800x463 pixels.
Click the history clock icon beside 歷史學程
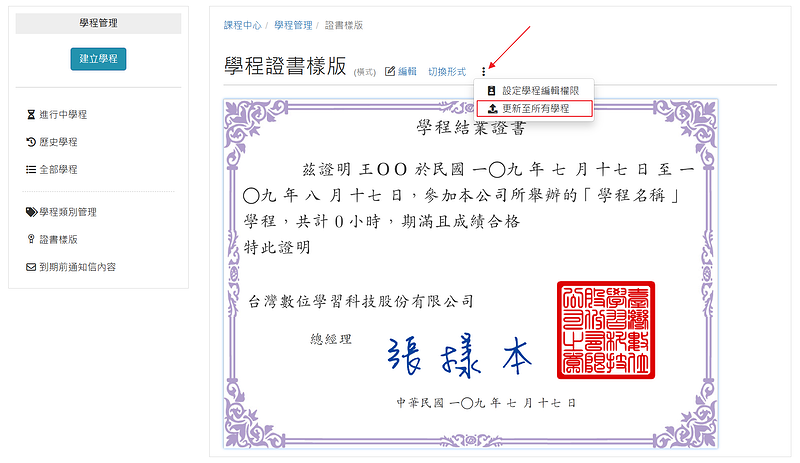tap(31, 142)
